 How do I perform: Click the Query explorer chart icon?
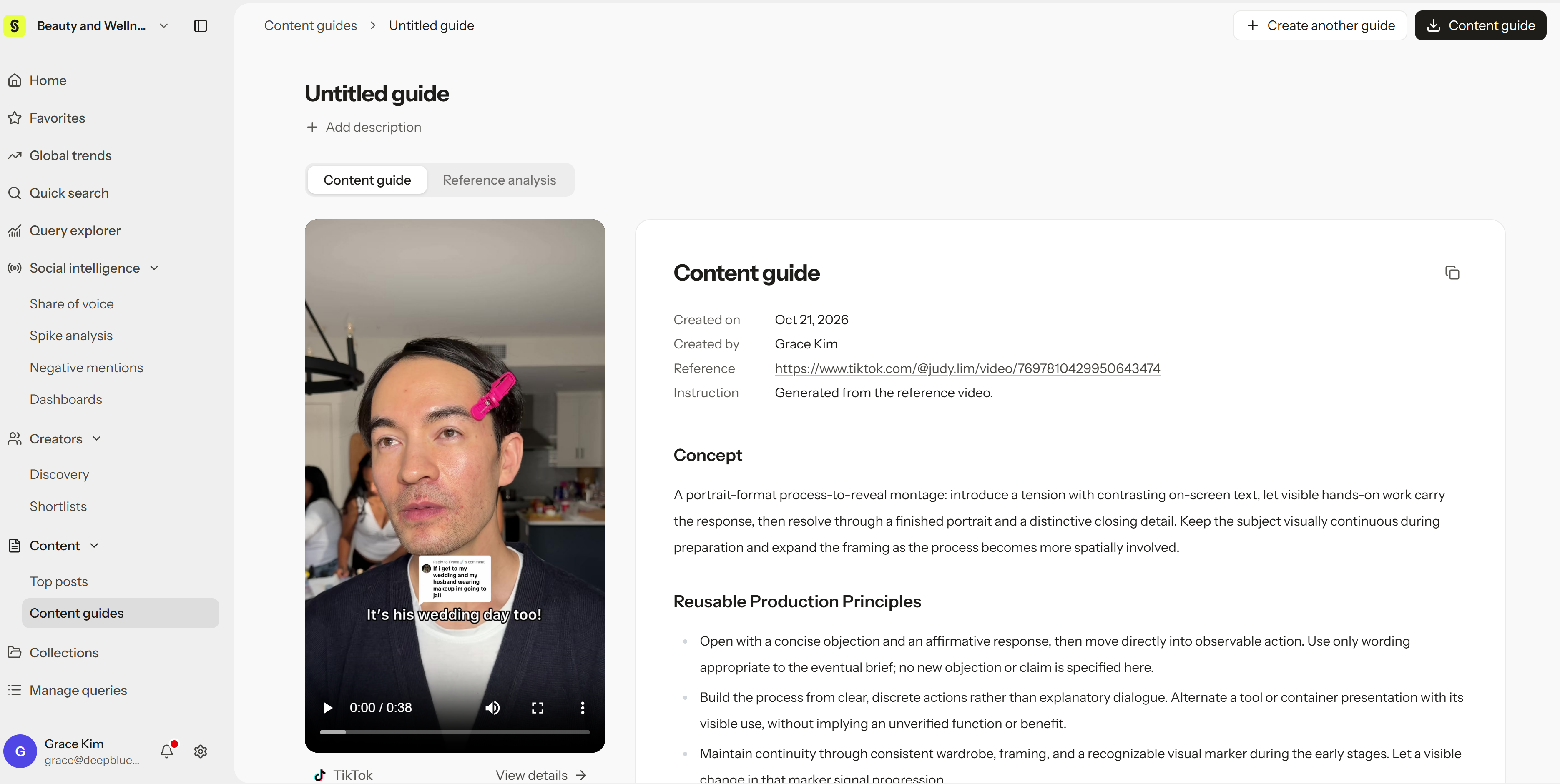(x=15, y=230)
